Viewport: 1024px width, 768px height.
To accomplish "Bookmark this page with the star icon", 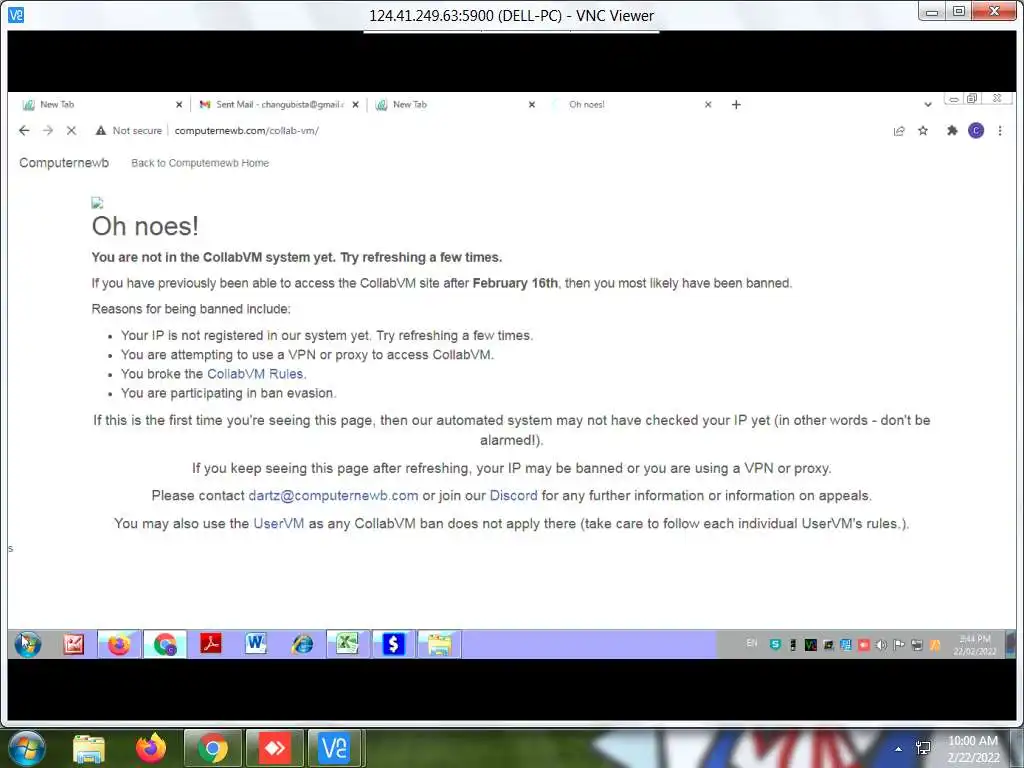I will pyautogui.click(x=923, y=131).
